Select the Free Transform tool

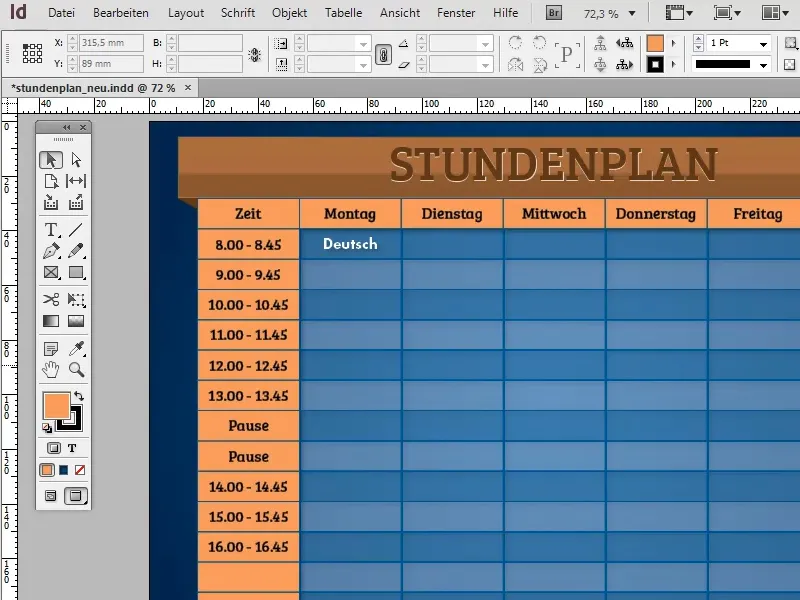pyautogui.click(x=76, y=299)
